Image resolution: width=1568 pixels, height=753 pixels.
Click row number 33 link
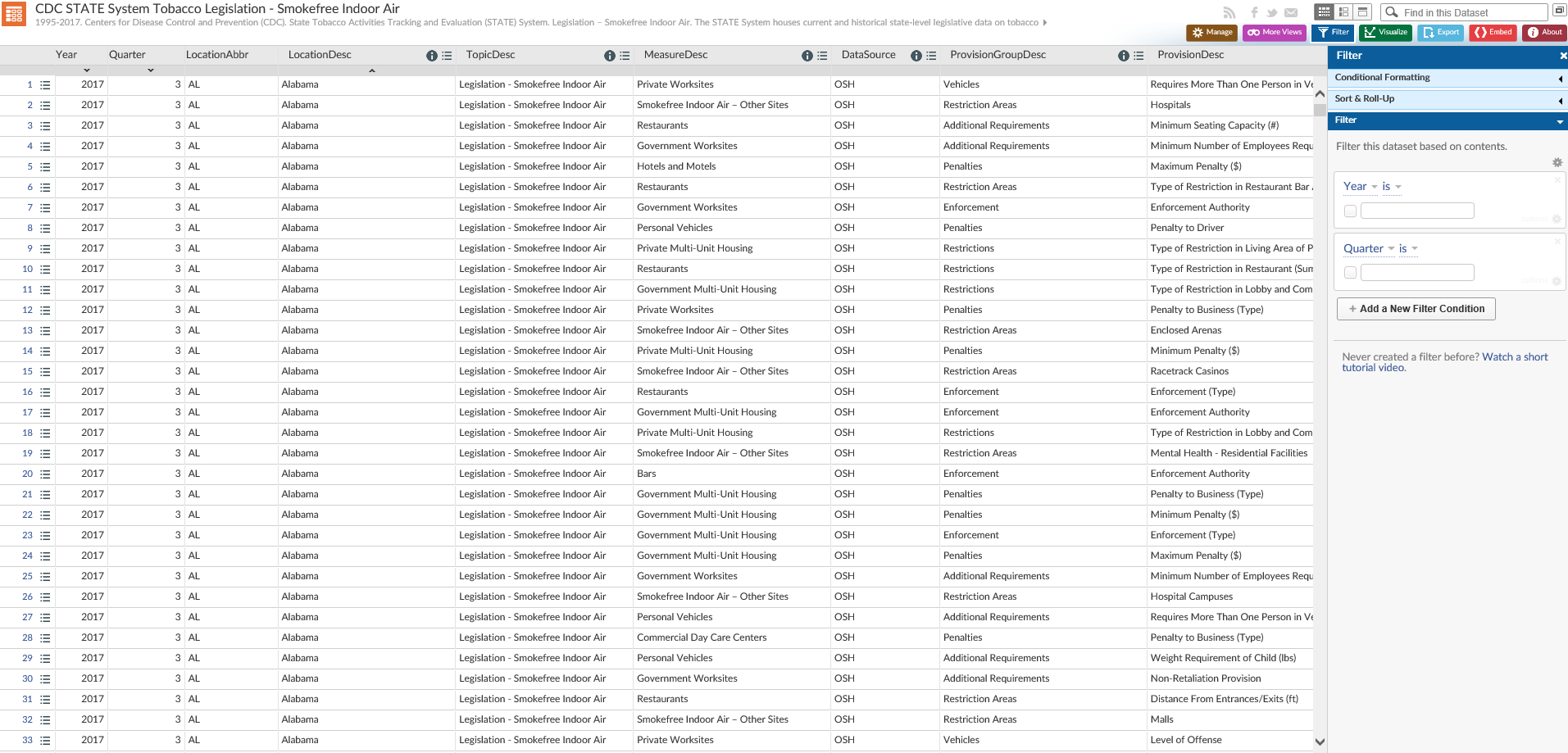click(28, 741)
